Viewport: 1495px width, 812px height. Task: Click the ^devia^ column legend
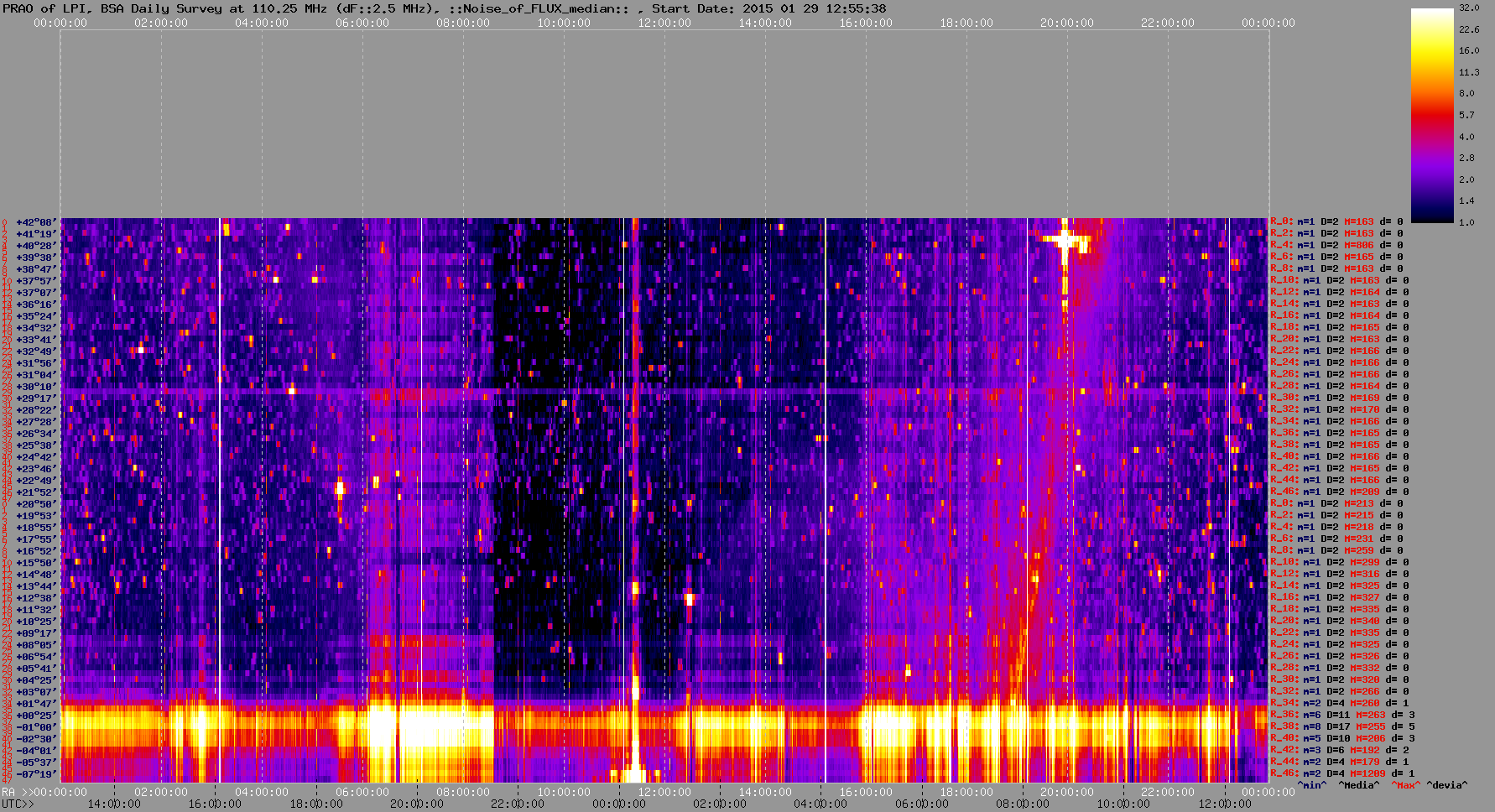coord(1447,786)
